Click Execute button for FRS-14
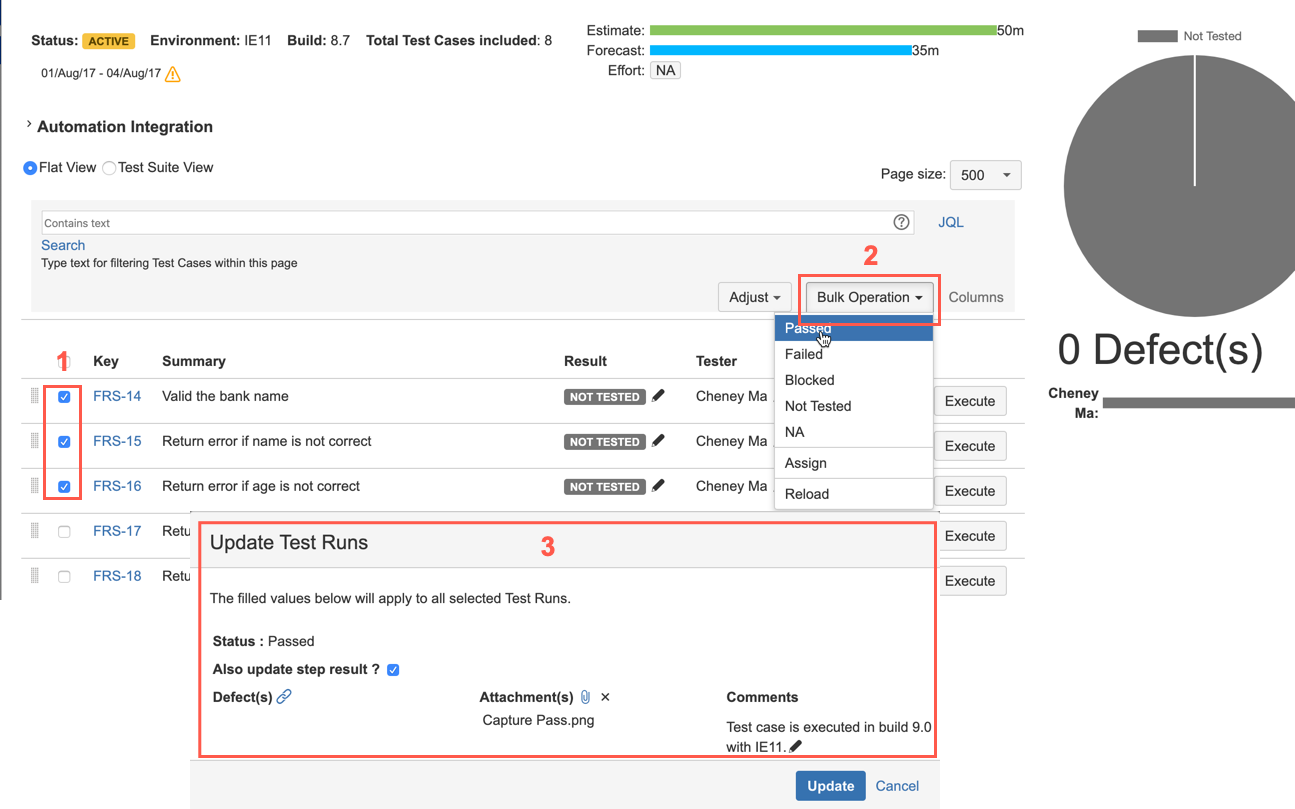This screenshot has width=1295, height=809. tap(970, 401)
